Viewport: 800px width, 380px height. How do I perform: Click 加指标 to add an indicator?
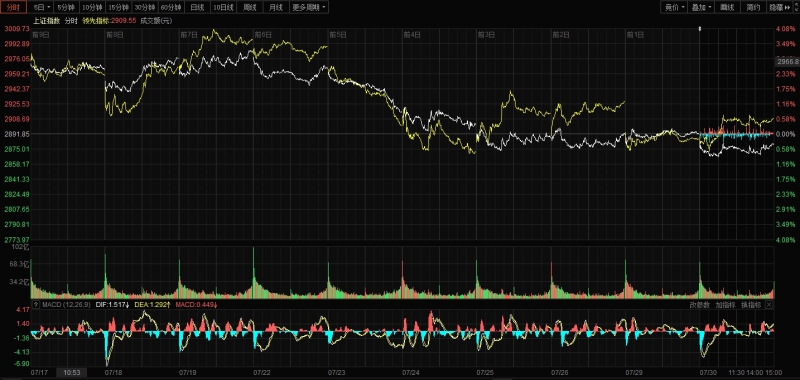pos(725,305)
